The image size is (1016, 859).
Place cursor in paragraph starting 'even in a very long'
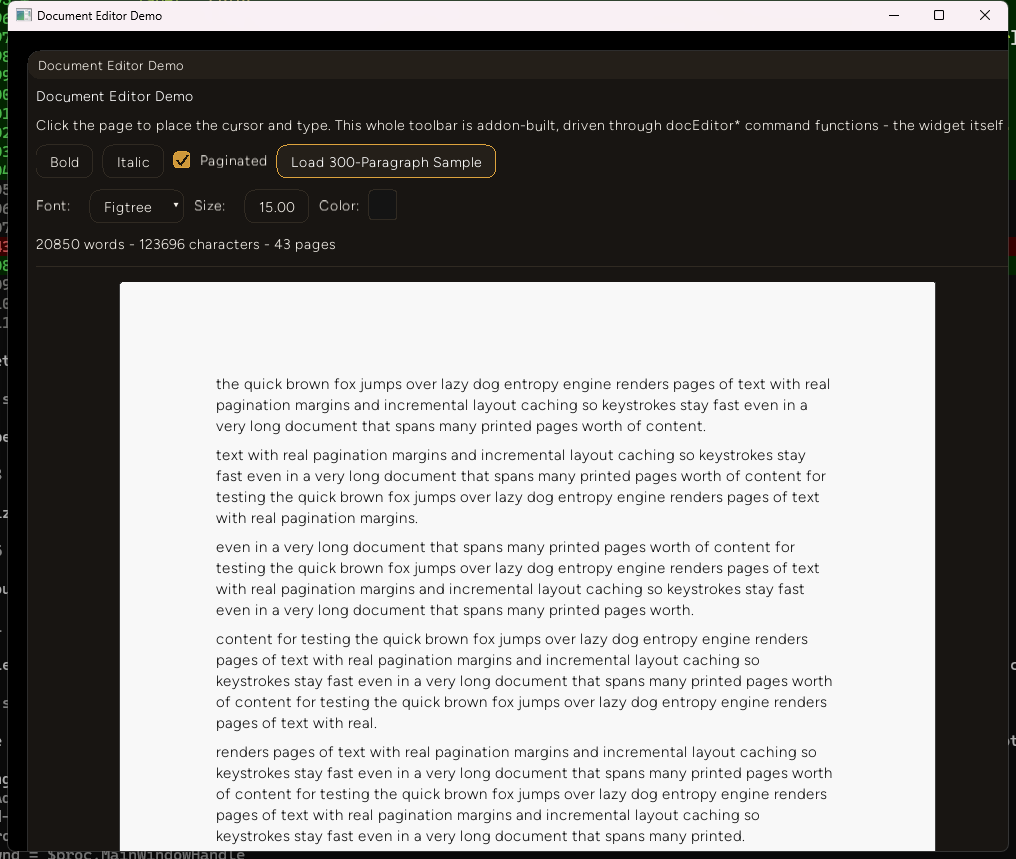point(517,578)
